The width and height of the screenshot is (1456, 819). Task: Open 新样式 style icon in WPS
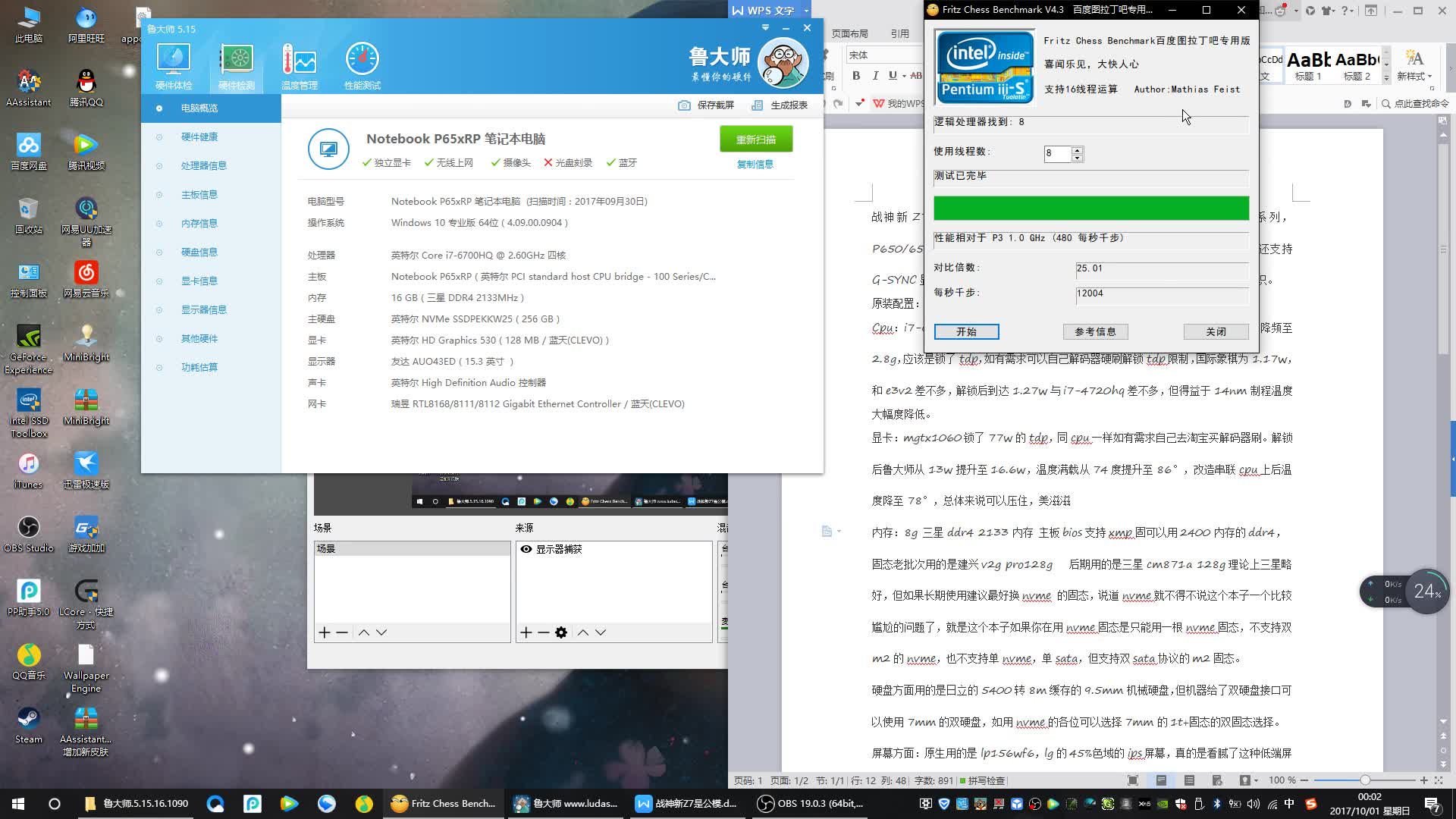tap(1414, 64)
